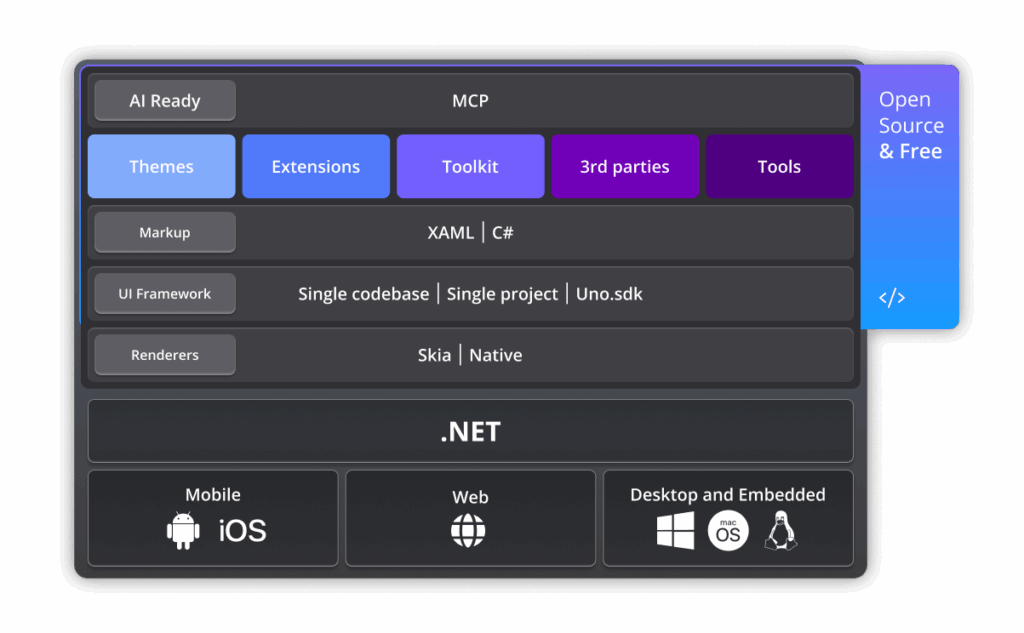Click the UI Framework label

coord(165,294)
